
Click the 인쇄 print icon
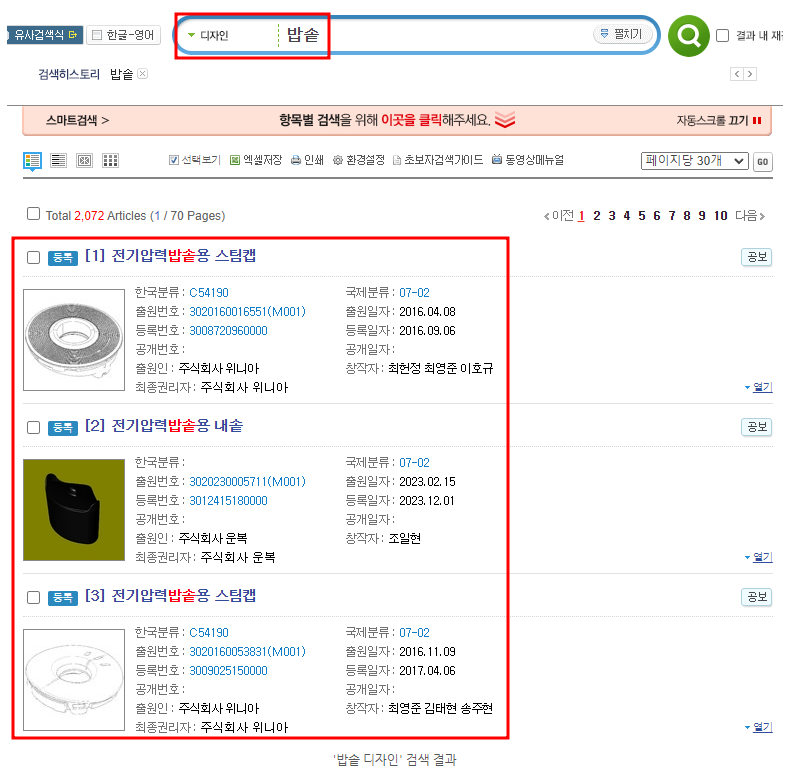(296, 160)
